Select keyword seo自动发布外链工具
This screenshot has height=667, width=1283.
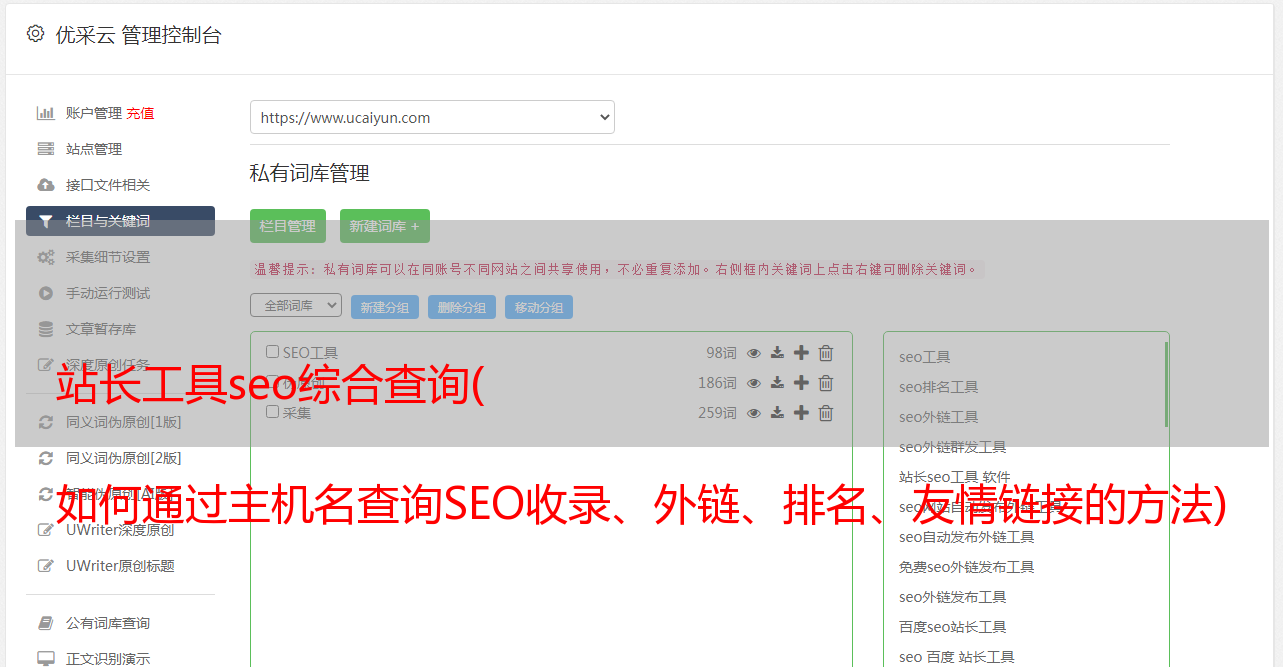click(x=966, y=537)
